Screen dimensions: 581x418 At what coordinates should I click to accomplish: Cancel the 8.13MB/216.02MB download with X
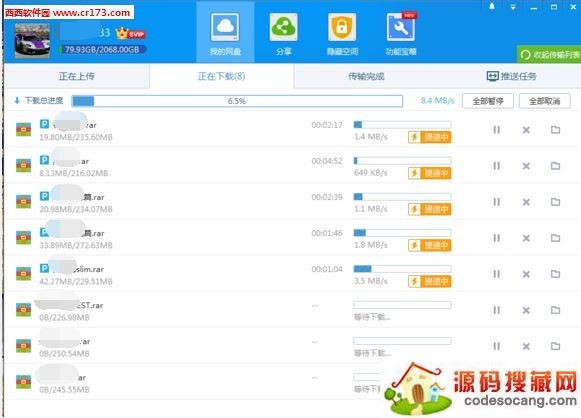[x=526, y=166]
